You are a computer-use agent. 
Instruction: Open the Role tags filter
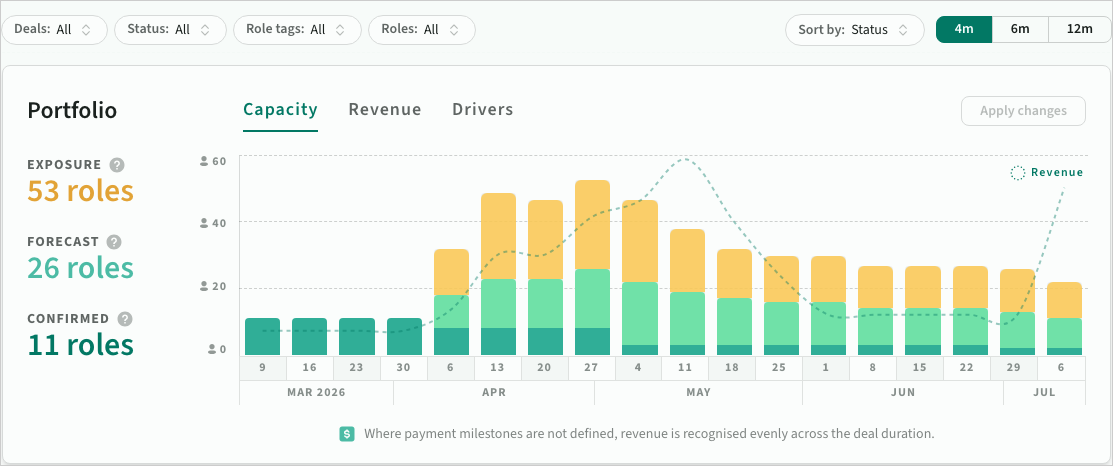pyautogui.click(x=297, y=30)
